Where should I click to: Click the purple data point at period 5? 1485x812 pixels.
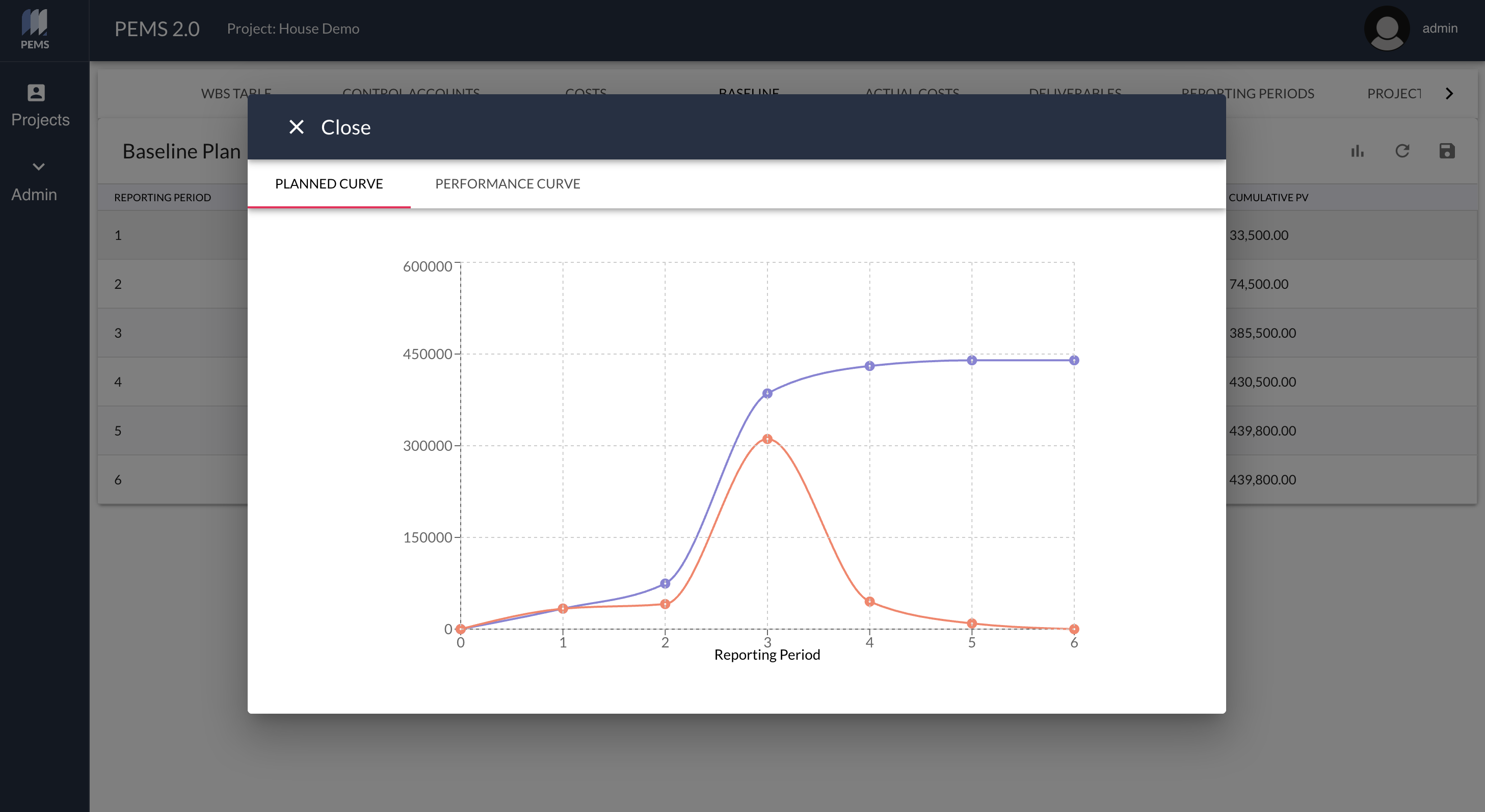(x=972, y=361)
